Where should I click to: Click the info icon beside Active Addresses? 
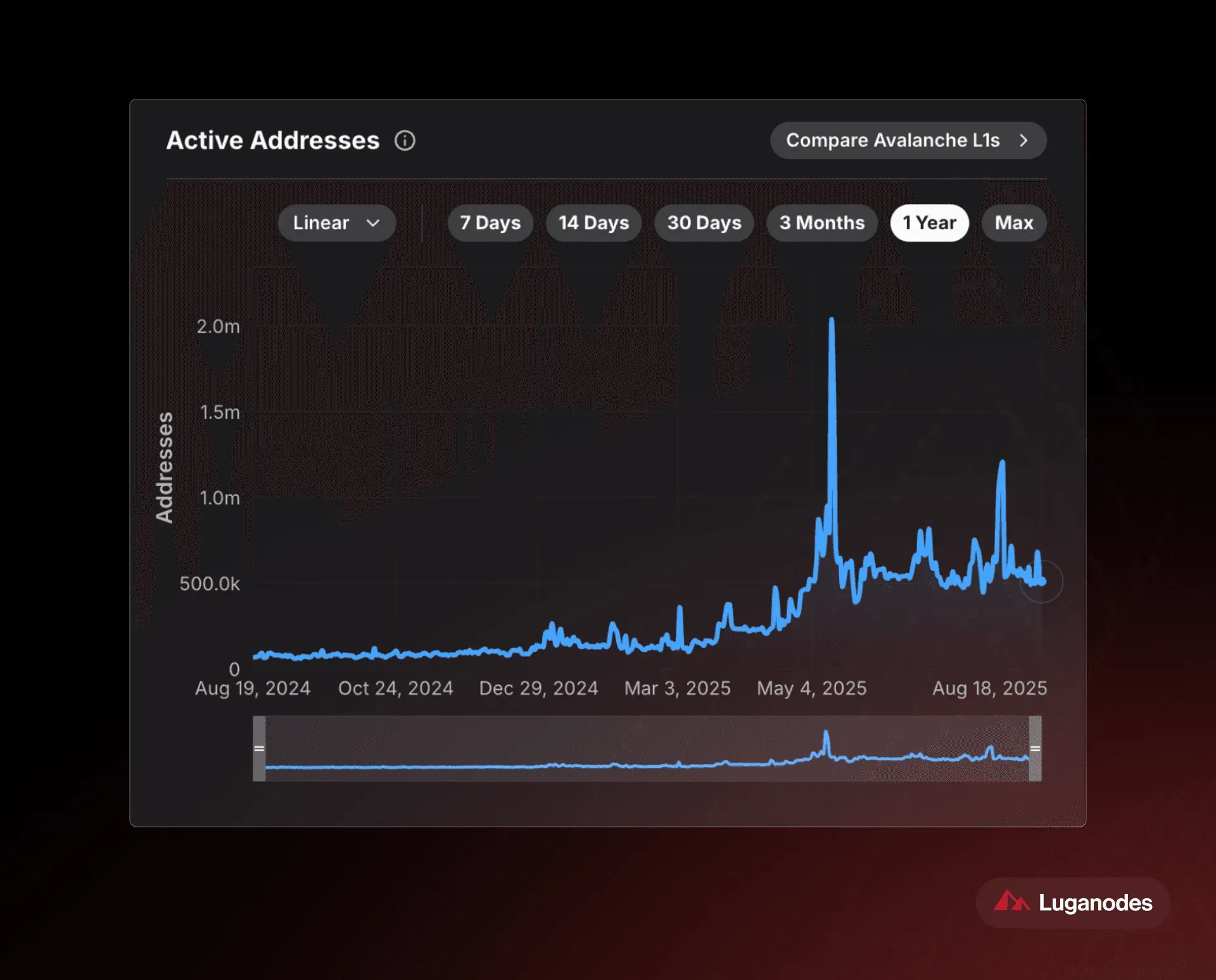[x=405, y=141]
